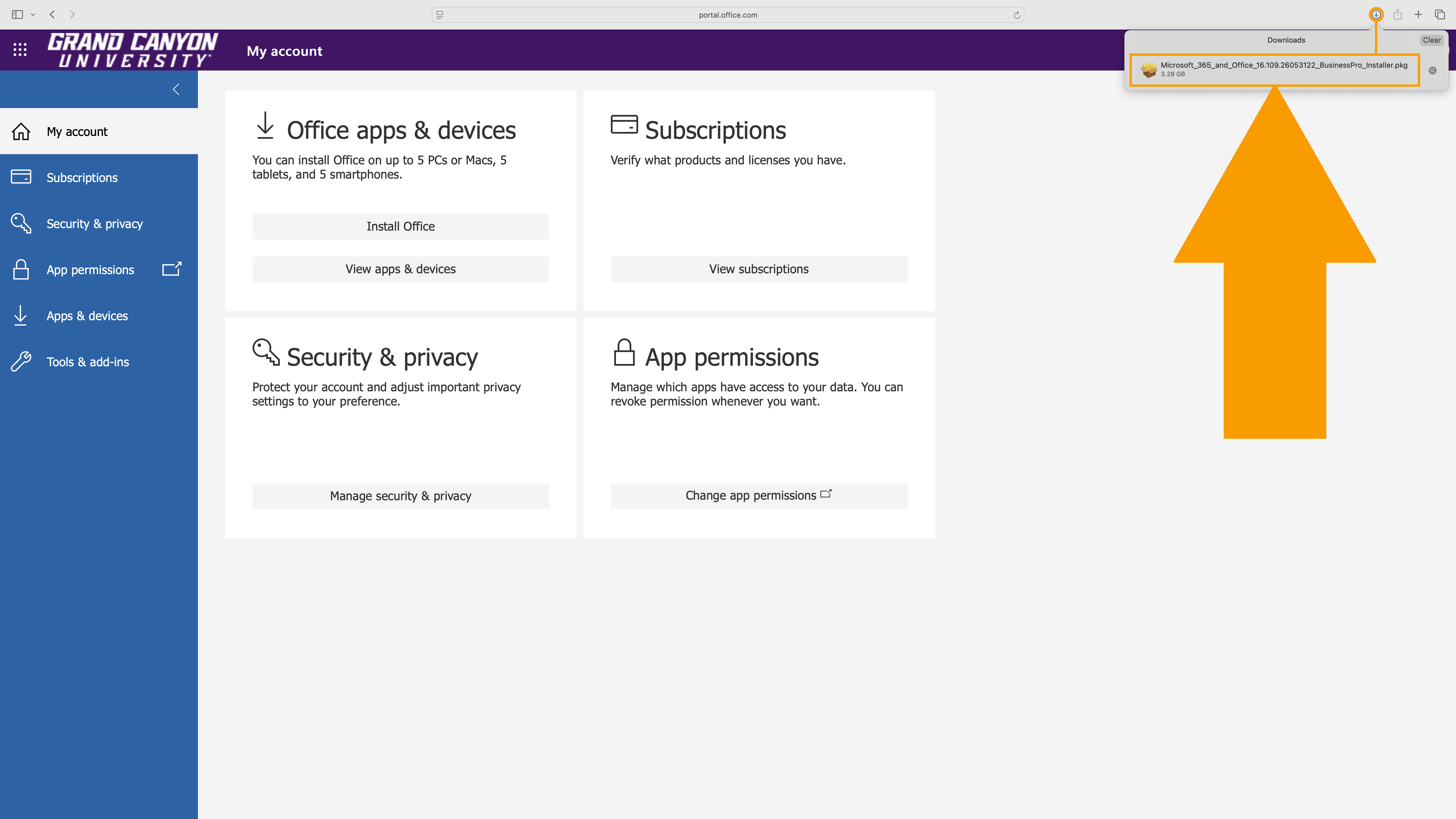The height and width of the screenshot is (819, 1456).
Task: Click the key icon beside sidebar Security & privacy
Action: (x=21, y=223)
